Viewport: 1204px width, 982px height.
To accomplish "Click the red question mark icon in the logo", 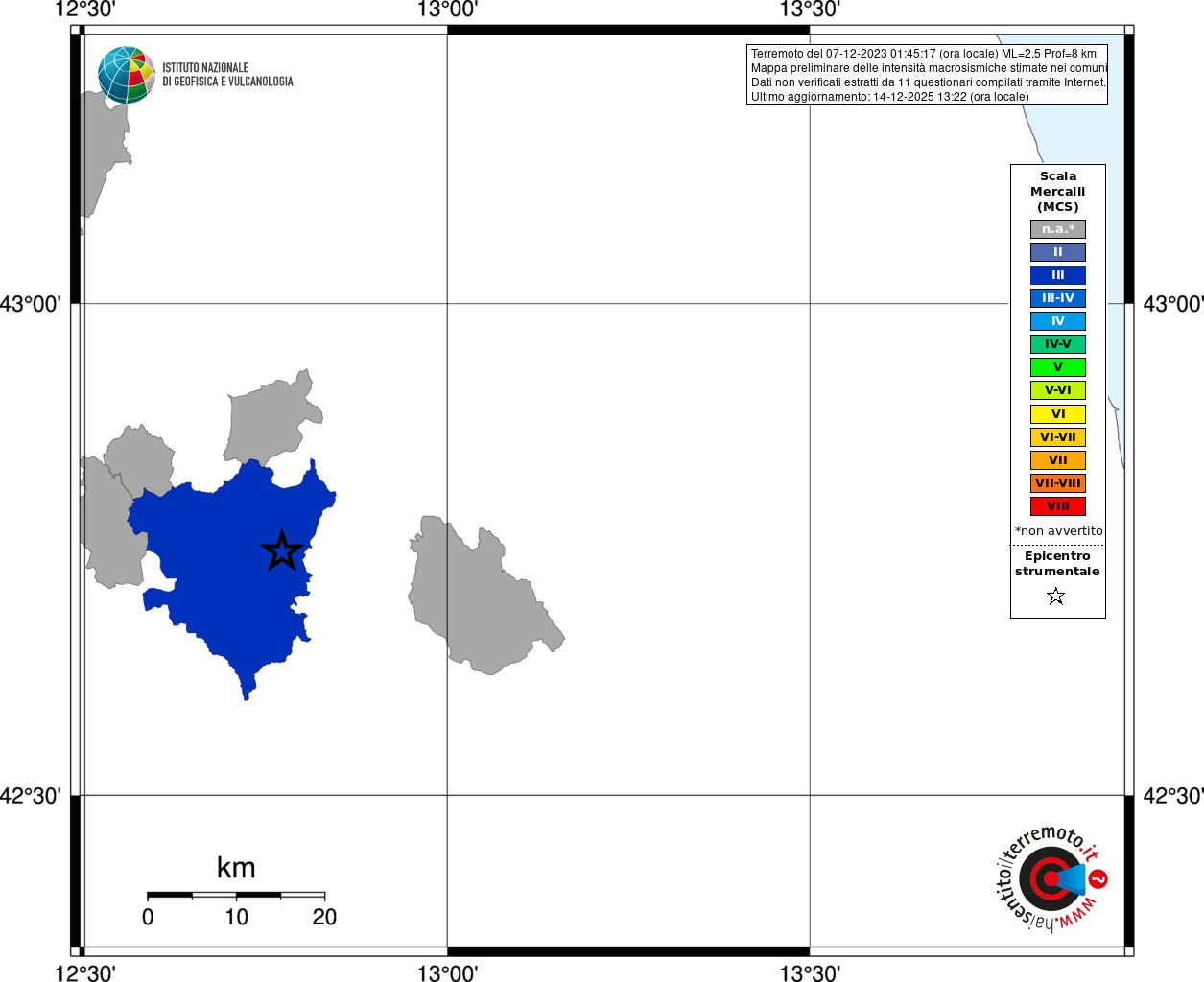I will [x=1099, y=878].
